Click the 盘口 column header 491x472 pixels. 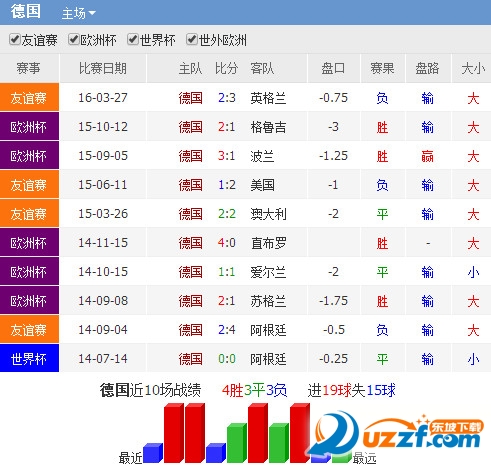click(333, 68)
